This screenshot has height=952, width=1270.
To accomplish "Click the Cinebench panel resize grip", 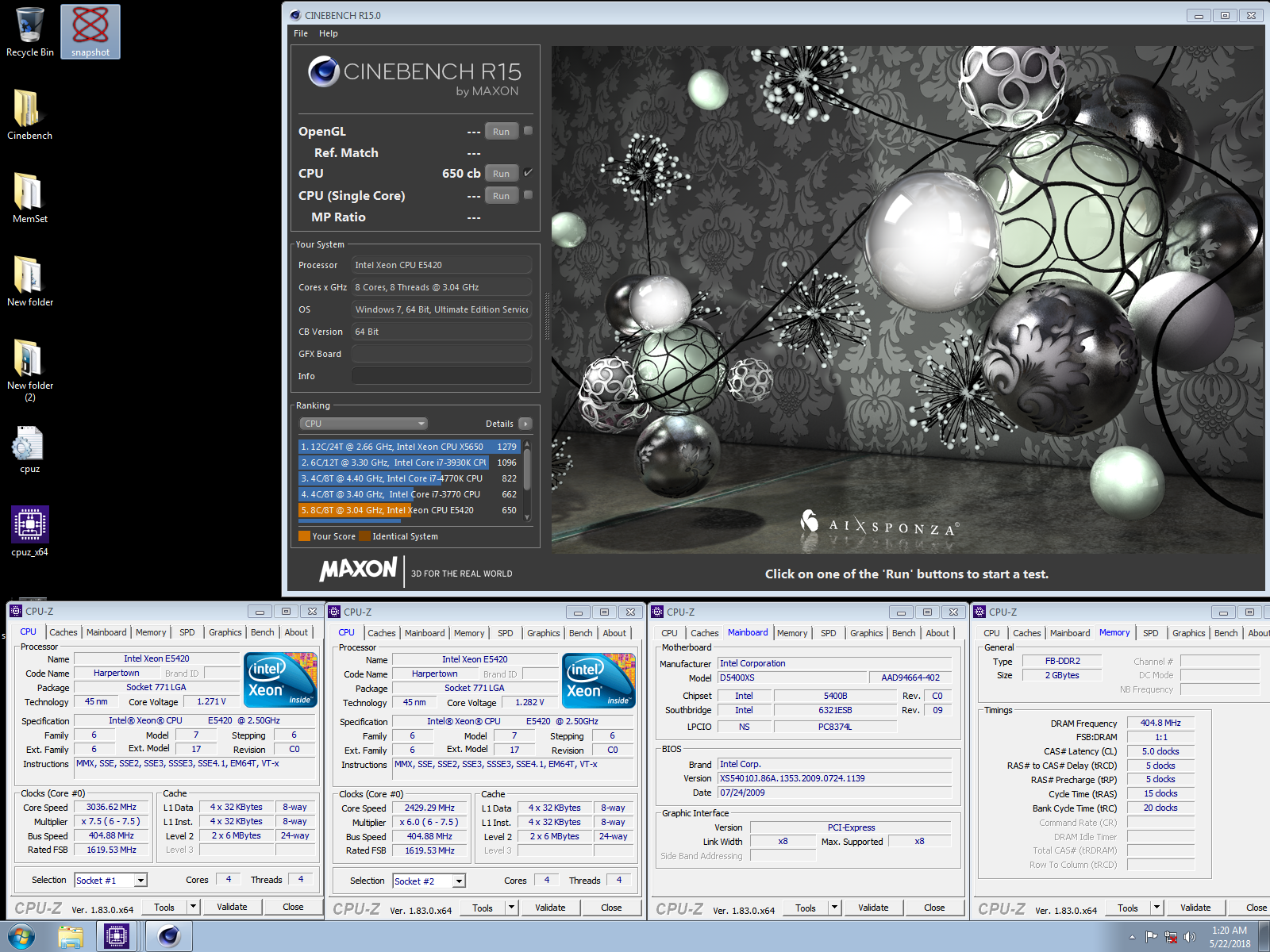I will [546, 317].
